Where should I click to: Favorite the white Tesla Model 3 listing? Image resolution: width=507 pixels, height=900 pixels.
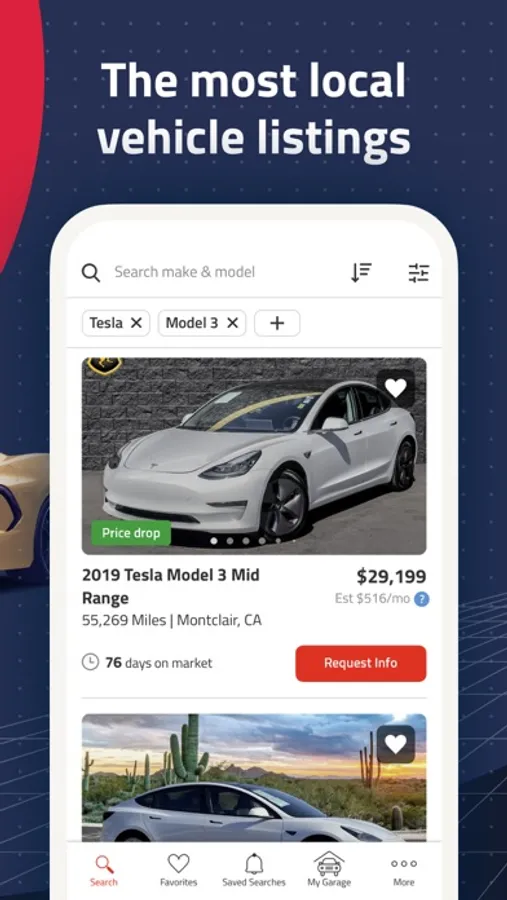click(x=396, y=389)
